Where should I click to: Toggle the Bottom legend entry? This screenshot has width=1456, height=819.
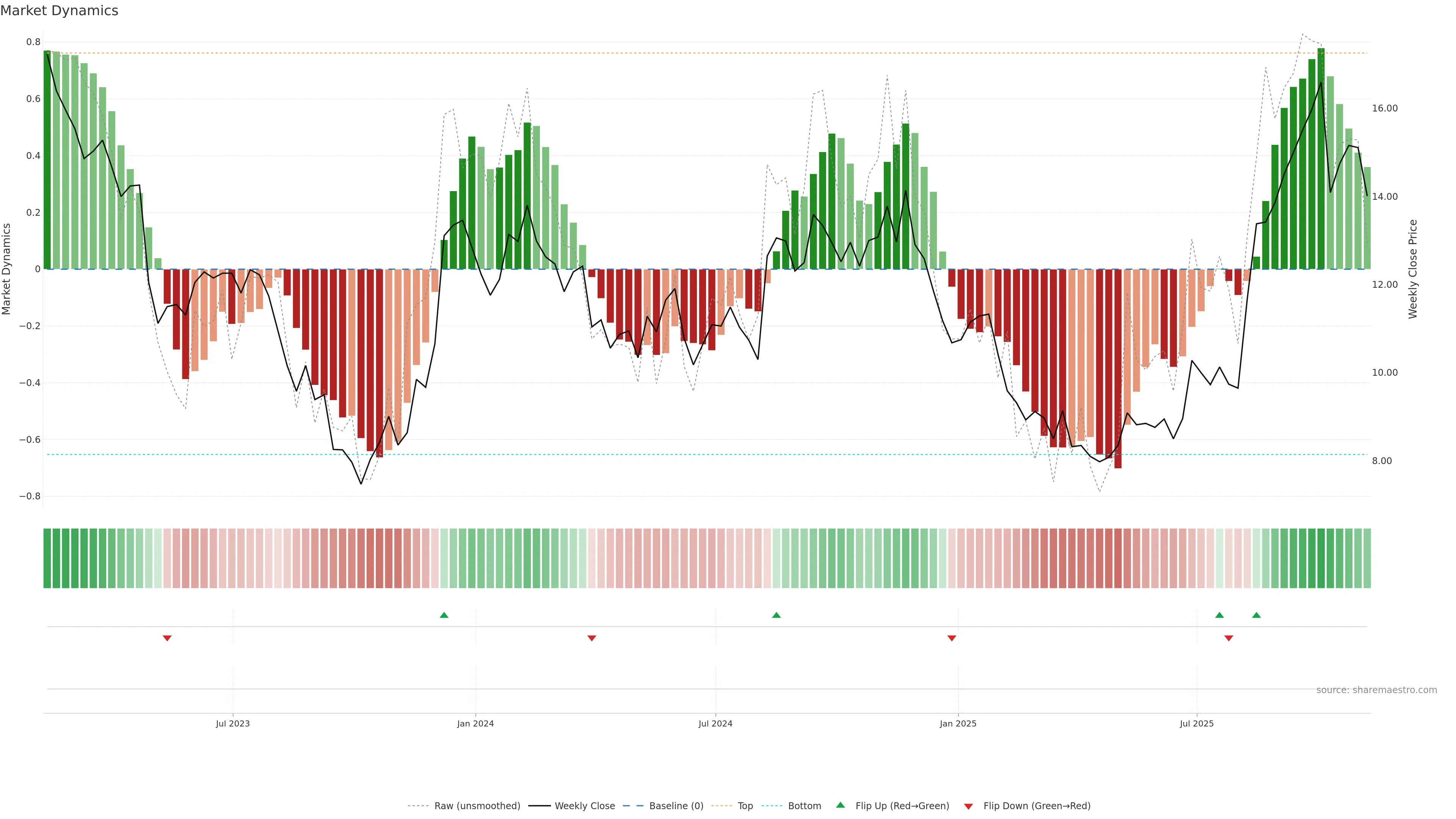click(x=804, y=805)
